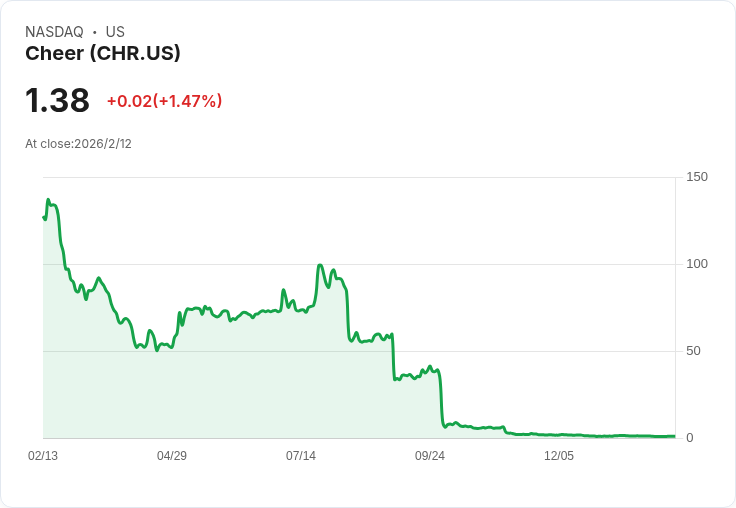Click the 12/05 date axis label
Viewport: 736px width, 508px height.
(559, 455)
